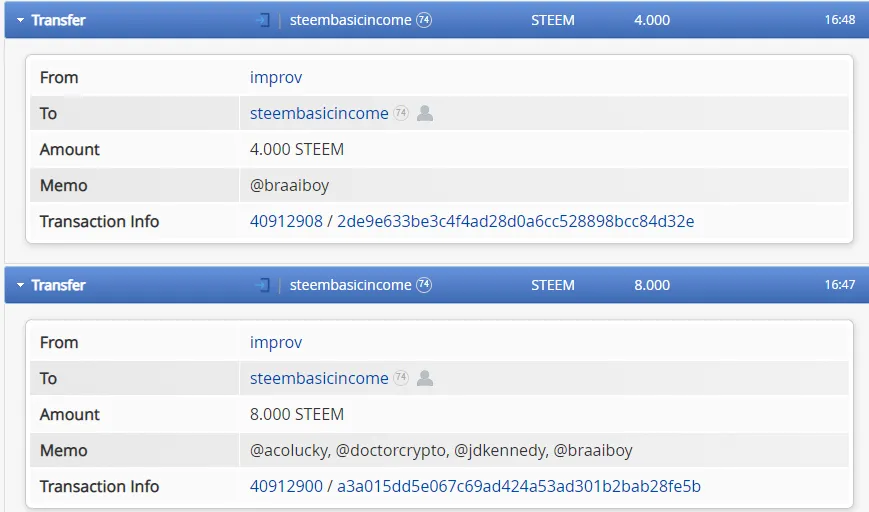Viewport: 869px width, 512px height.
Task: Click STEEM currency in the 16:47 header
Action: [553, 285]
